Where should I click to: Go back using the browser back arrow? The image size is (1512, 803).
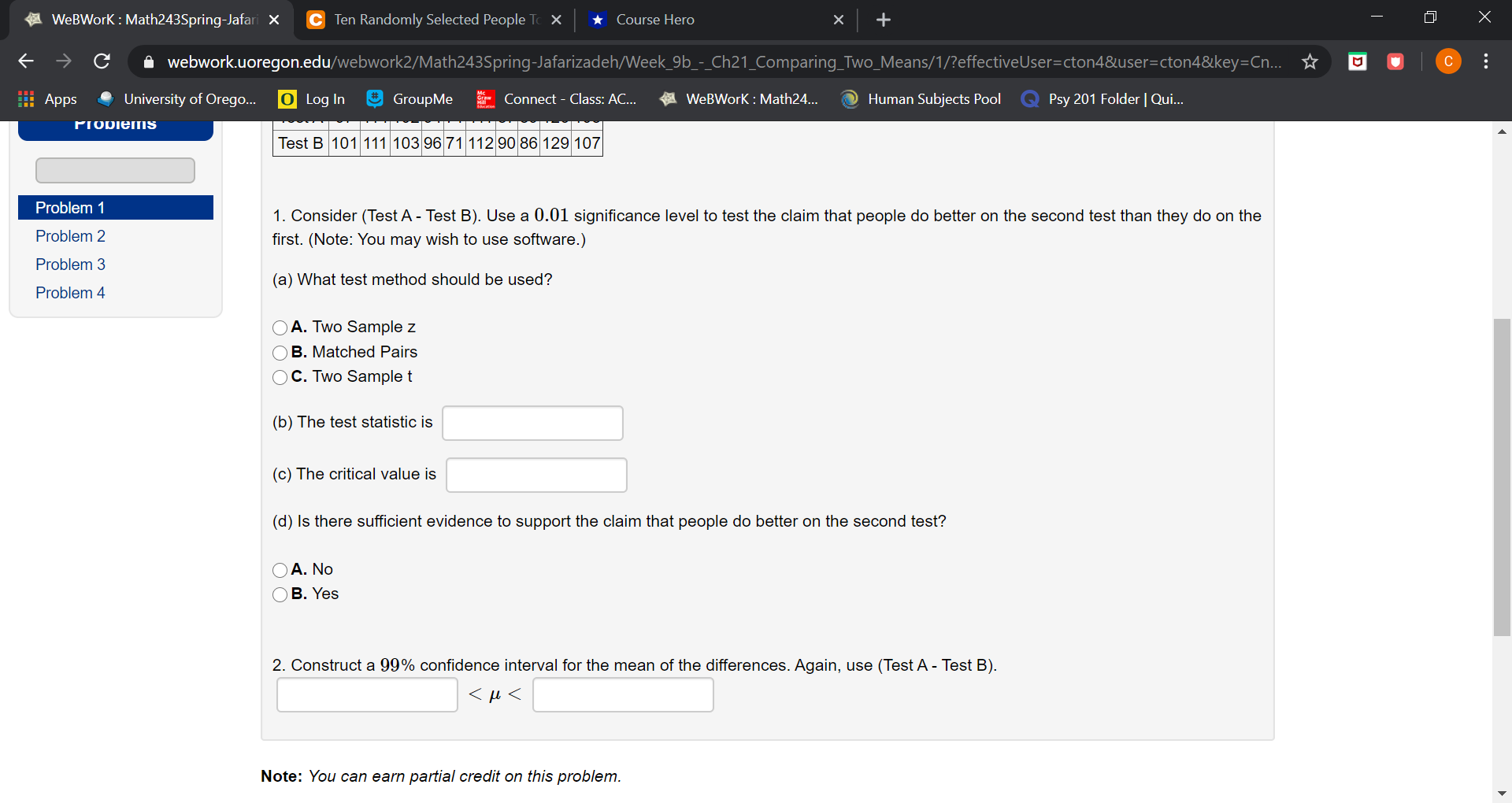pos(26,61)
